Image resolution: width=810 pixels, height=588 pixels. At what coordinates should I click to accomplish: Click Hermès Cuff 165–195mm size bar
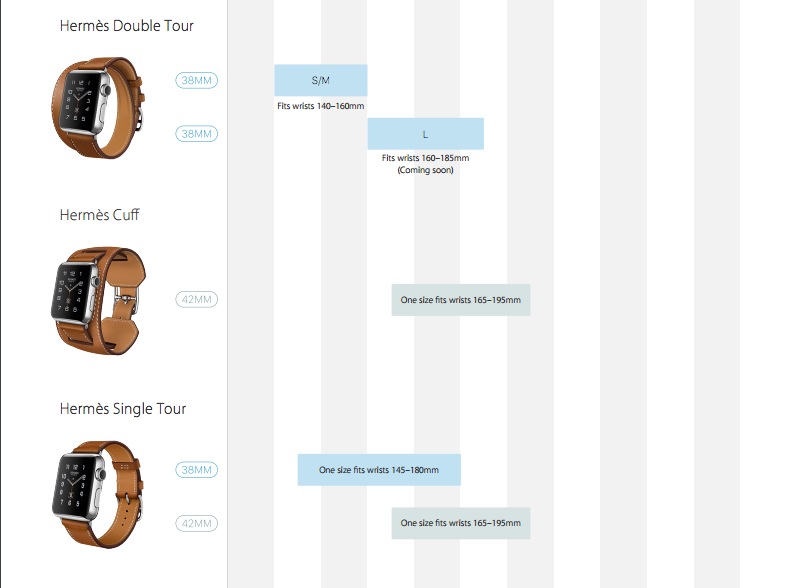pos(460,300)
